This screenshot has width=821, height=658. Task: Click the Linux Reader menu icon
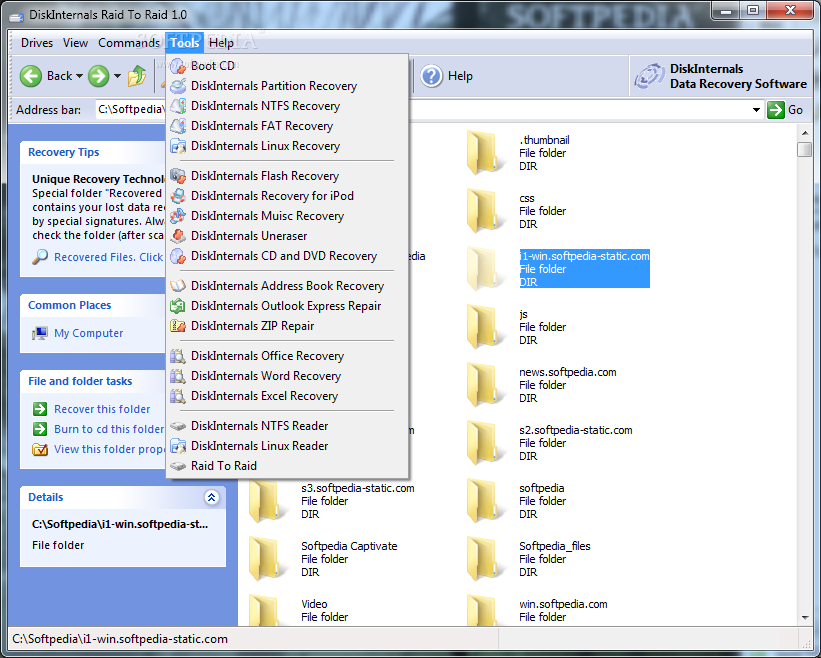pos(178,446)
